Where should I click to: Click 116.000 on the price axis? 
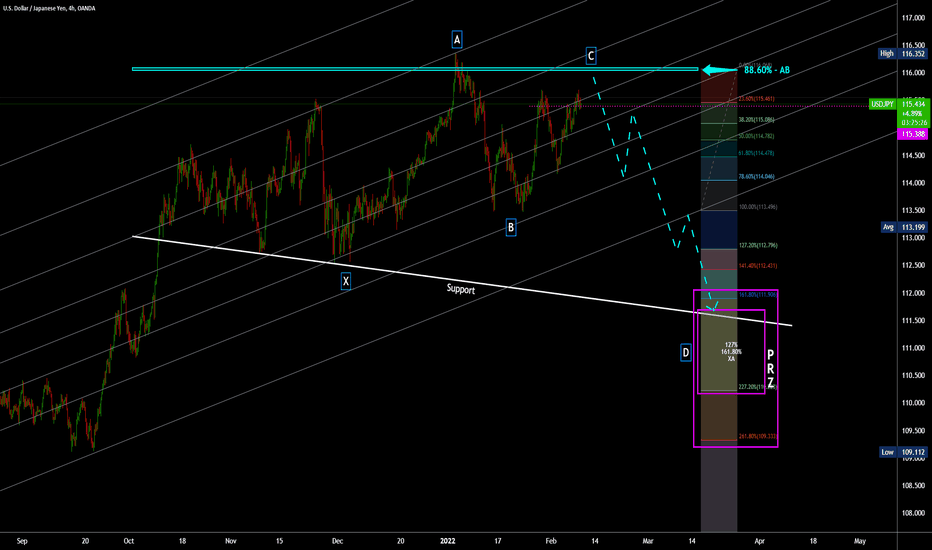[x=913, y=73]
